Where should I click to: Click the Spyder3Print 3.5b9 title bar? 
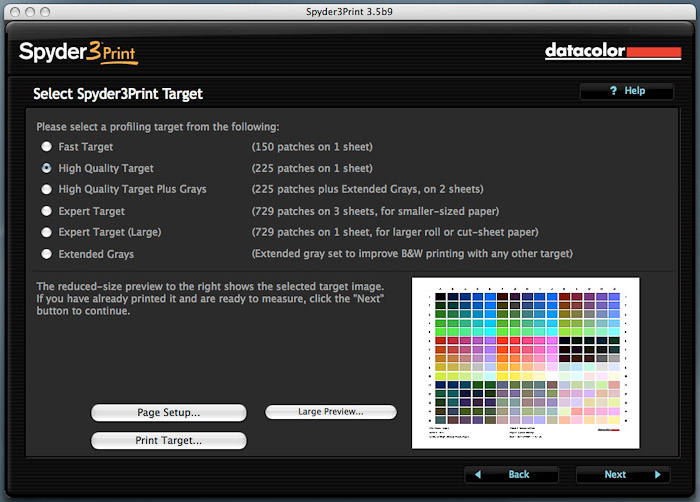tap(350, 10)
